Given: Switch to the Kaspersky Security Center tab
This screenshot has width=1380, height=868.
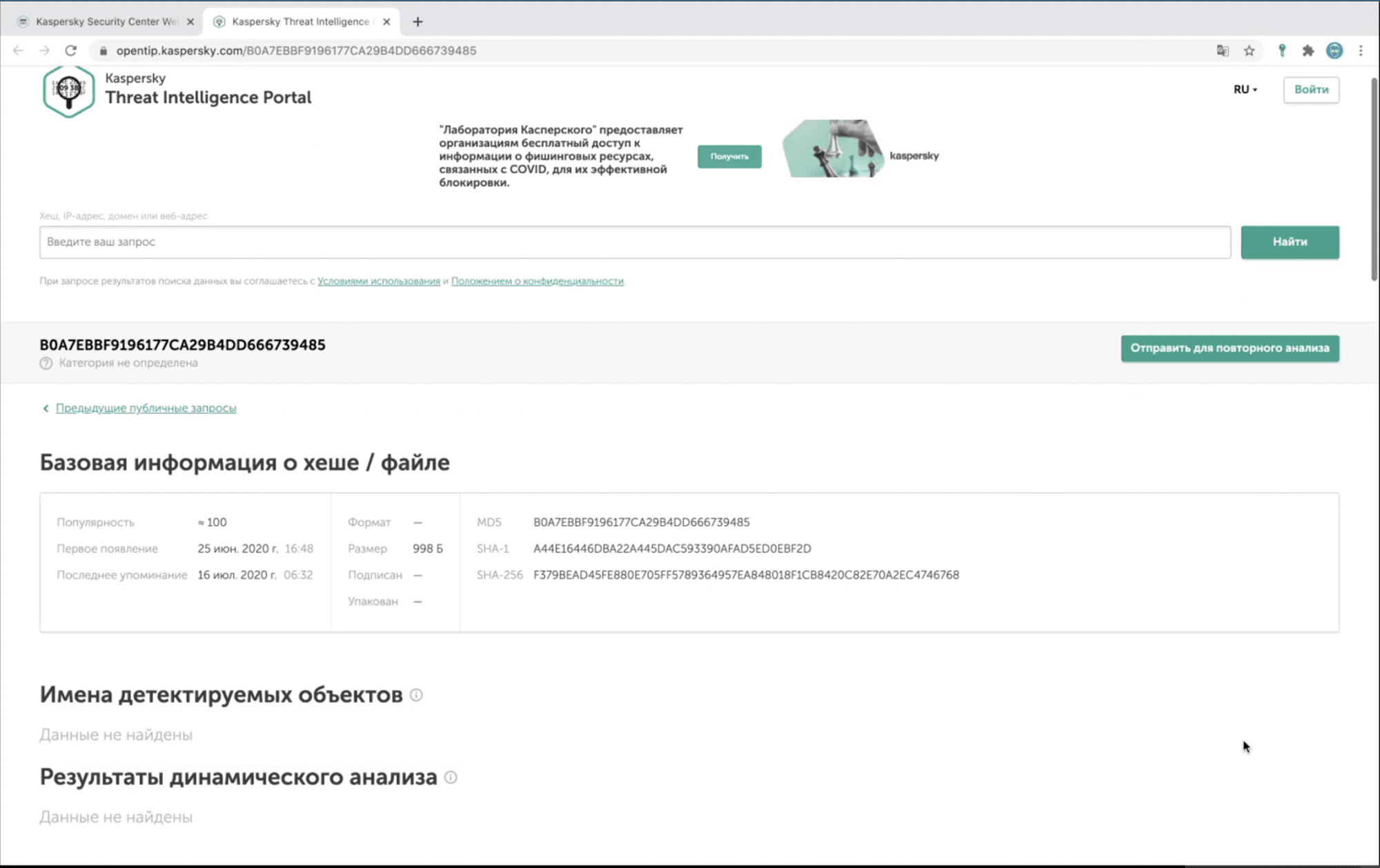Looking at the screenshot, I should coord(103,21).
